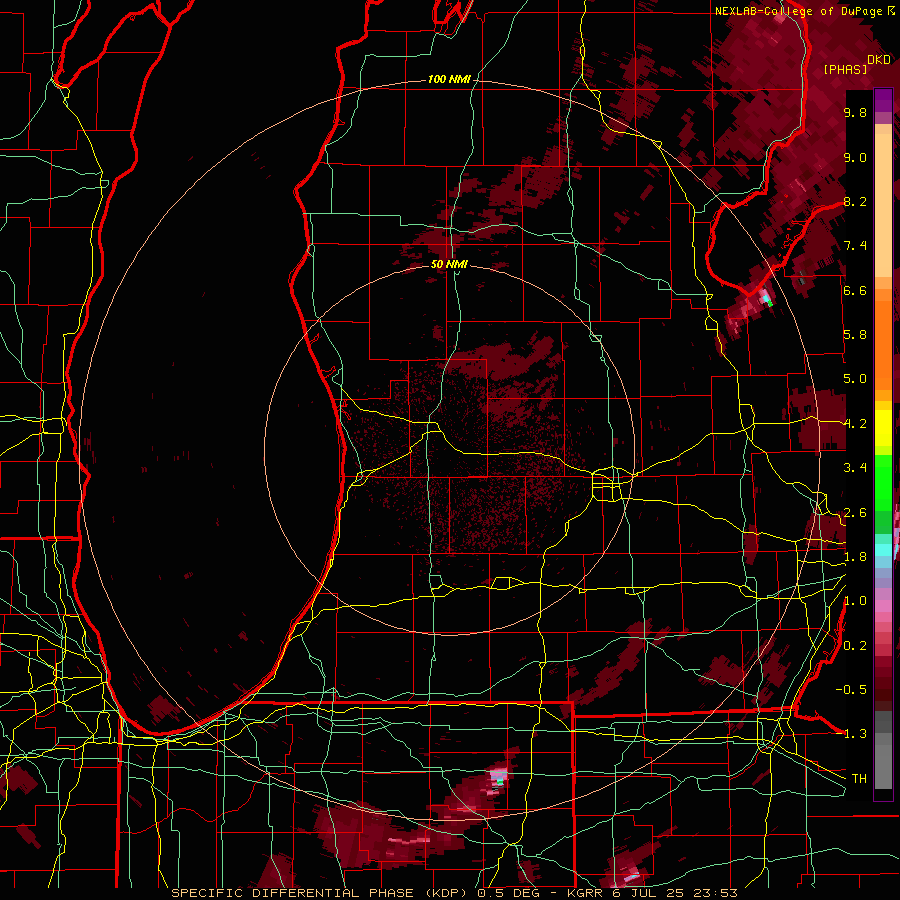Click the 6.6 scale value

tap(855, 290)
